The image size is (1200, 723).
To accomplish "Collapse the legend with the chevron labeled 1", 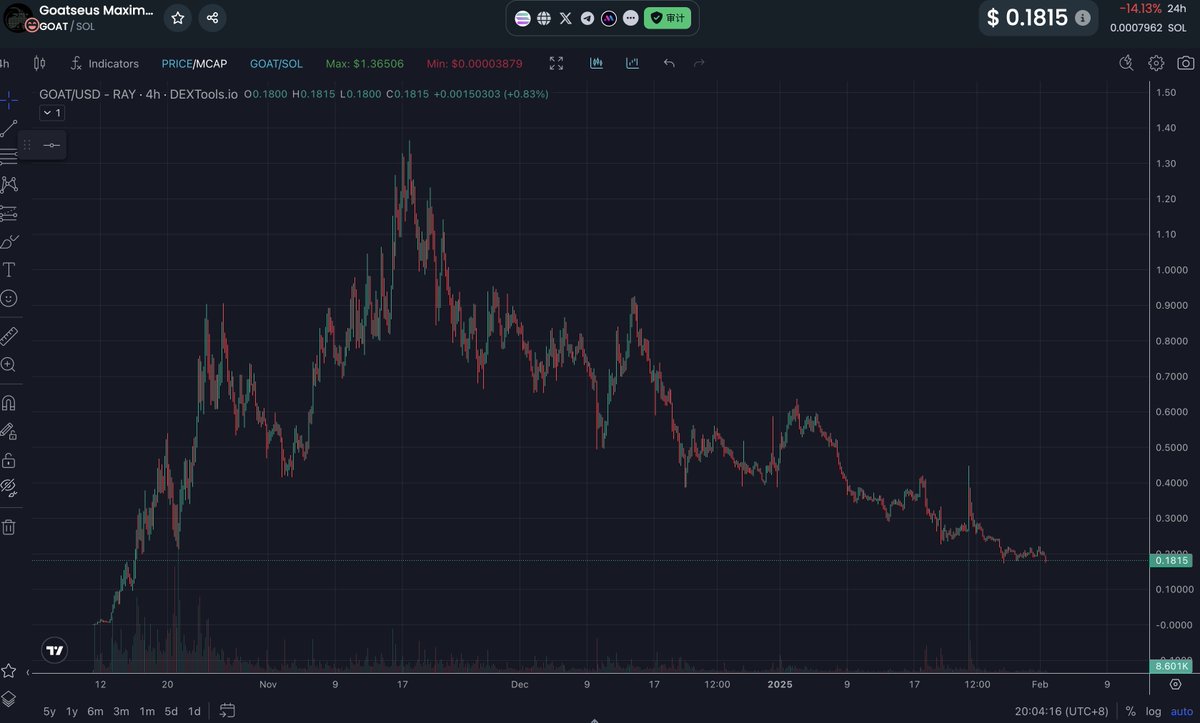I will 52,113.
